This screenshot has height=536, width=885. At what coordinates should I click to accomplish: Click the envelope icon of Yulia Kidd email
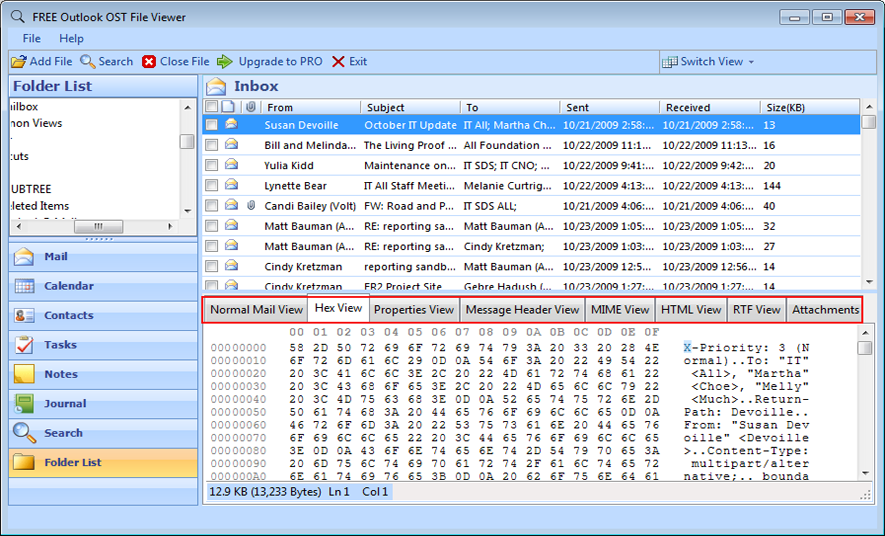click(x=231, y=165)
